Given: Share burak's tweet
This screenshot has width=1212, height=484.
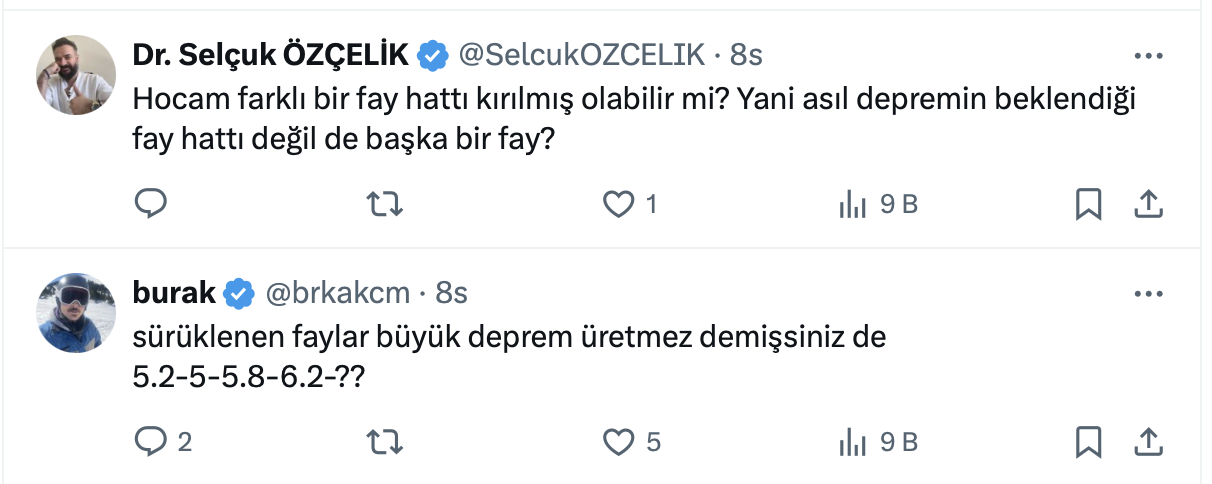Looking at the screenshot, I should (1149, 440).
